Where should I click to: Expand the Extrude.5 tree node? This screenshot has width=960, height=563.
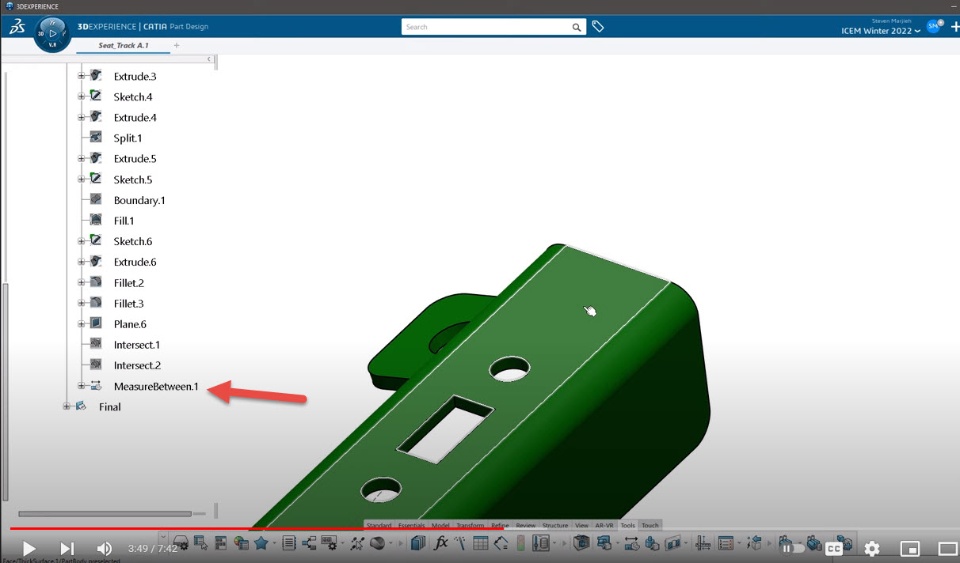coord(81,158)
